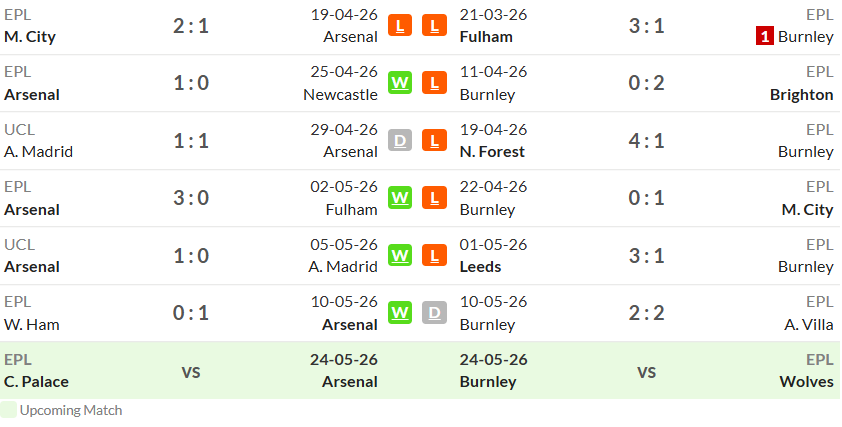Click the W badge for Arsenal vs Fulham 3:0

(x=400, y=198)
